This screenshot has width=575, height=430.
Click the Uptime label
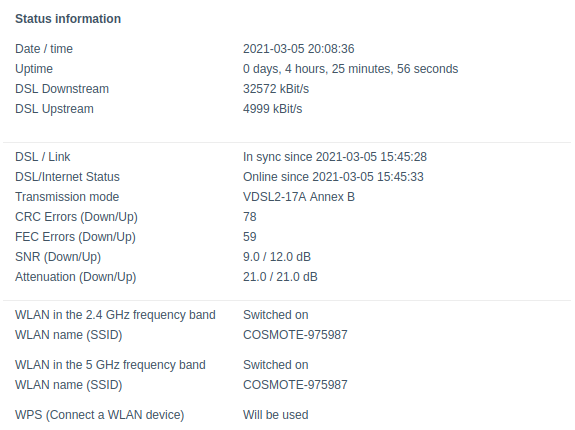tap(34, 69)
